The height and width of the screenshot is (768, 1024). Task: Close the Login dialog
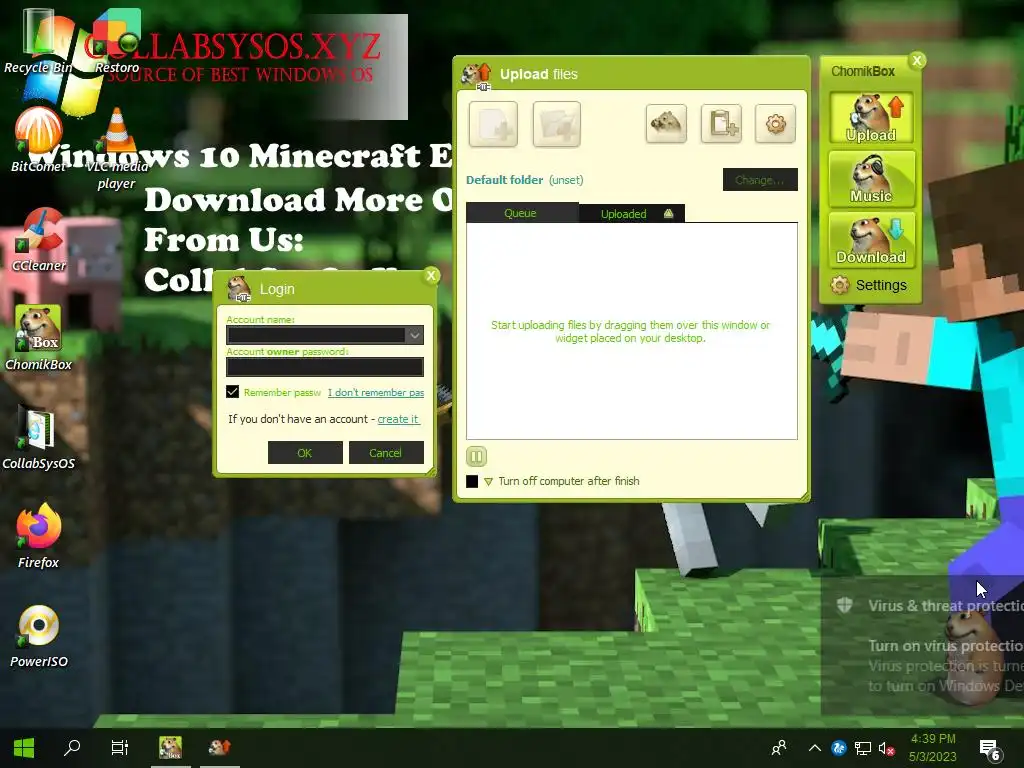(x=431, y=276)
